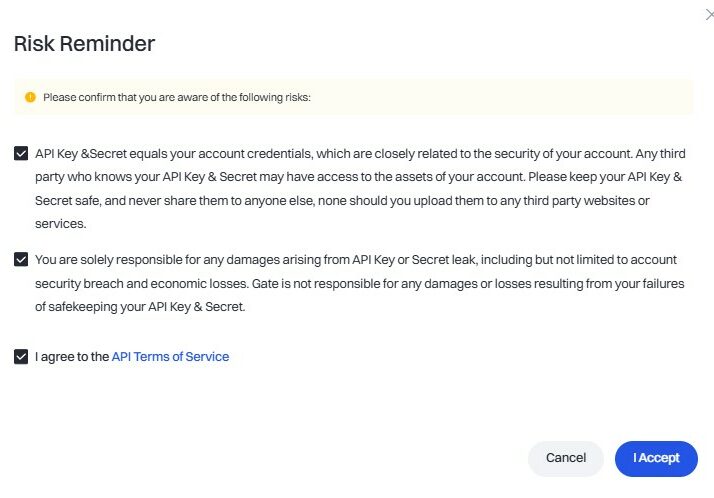The width and height of the screenshot is (714, 498).
Task: Cancel the risk reminder
Action: click(566, 458)
